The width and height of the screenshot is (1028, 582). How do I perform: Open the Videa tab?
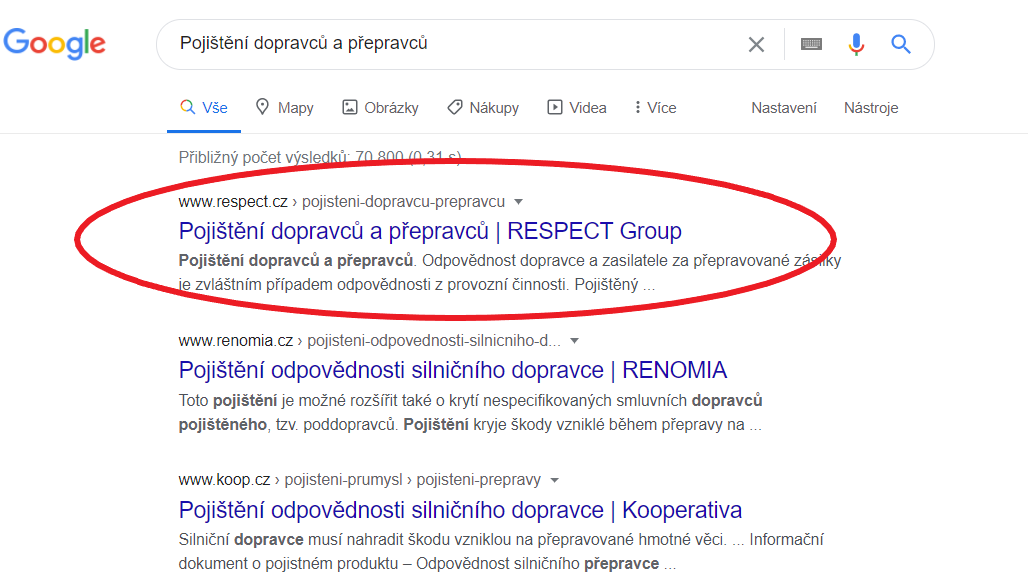pos(577,107)
